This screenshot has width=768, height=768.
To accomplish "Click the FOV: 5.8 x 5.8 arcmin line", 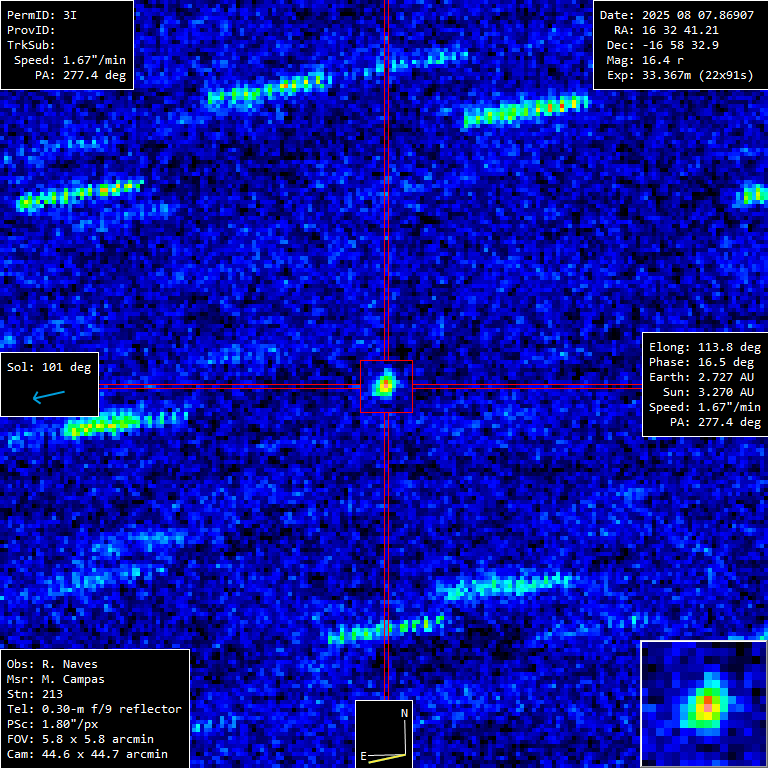I will pyautogui.click(x=80, y=739).
